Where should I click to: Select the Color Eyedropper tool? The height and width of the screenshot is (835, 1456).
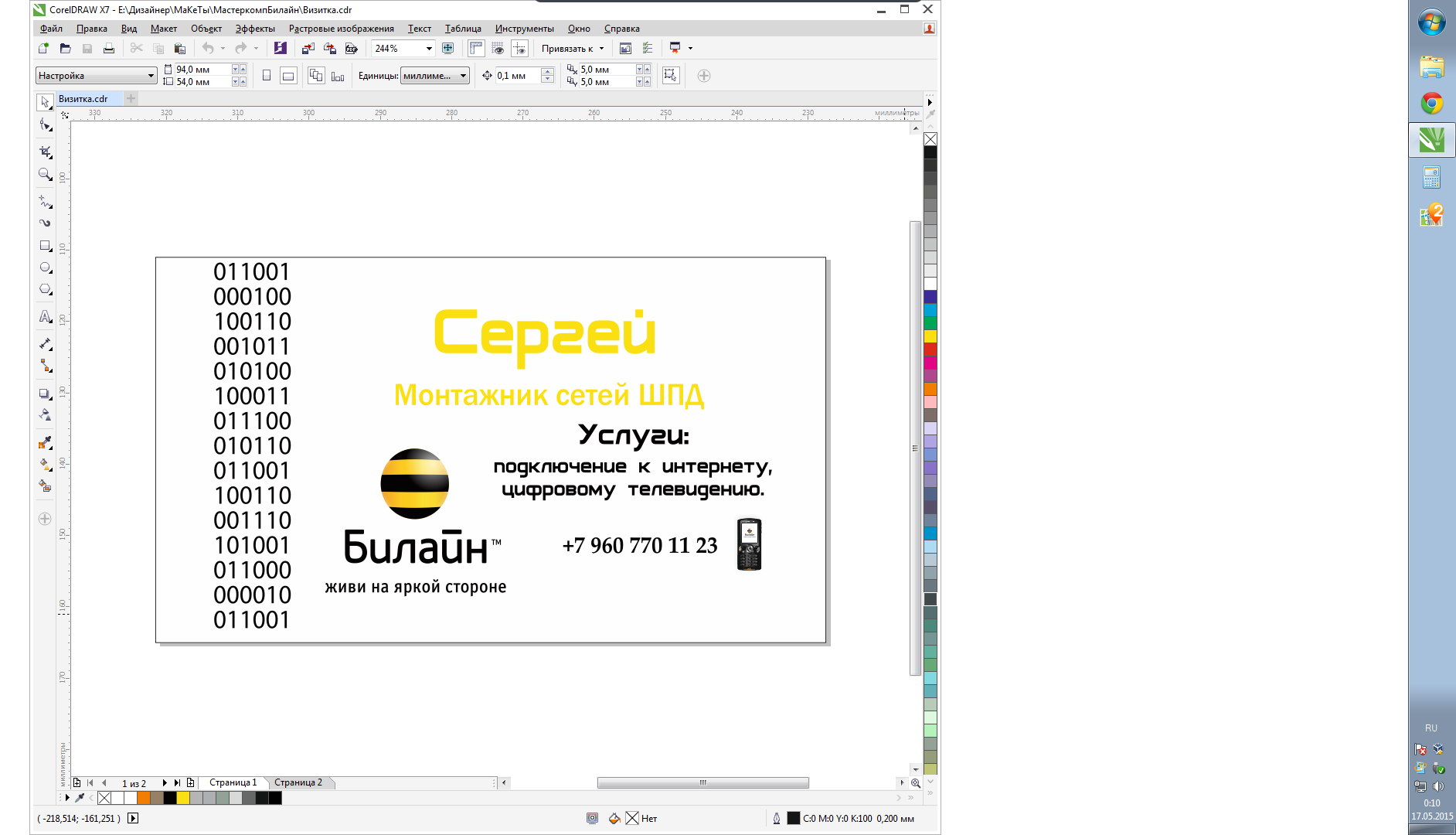pyautogui.click(x=46, y=442)
